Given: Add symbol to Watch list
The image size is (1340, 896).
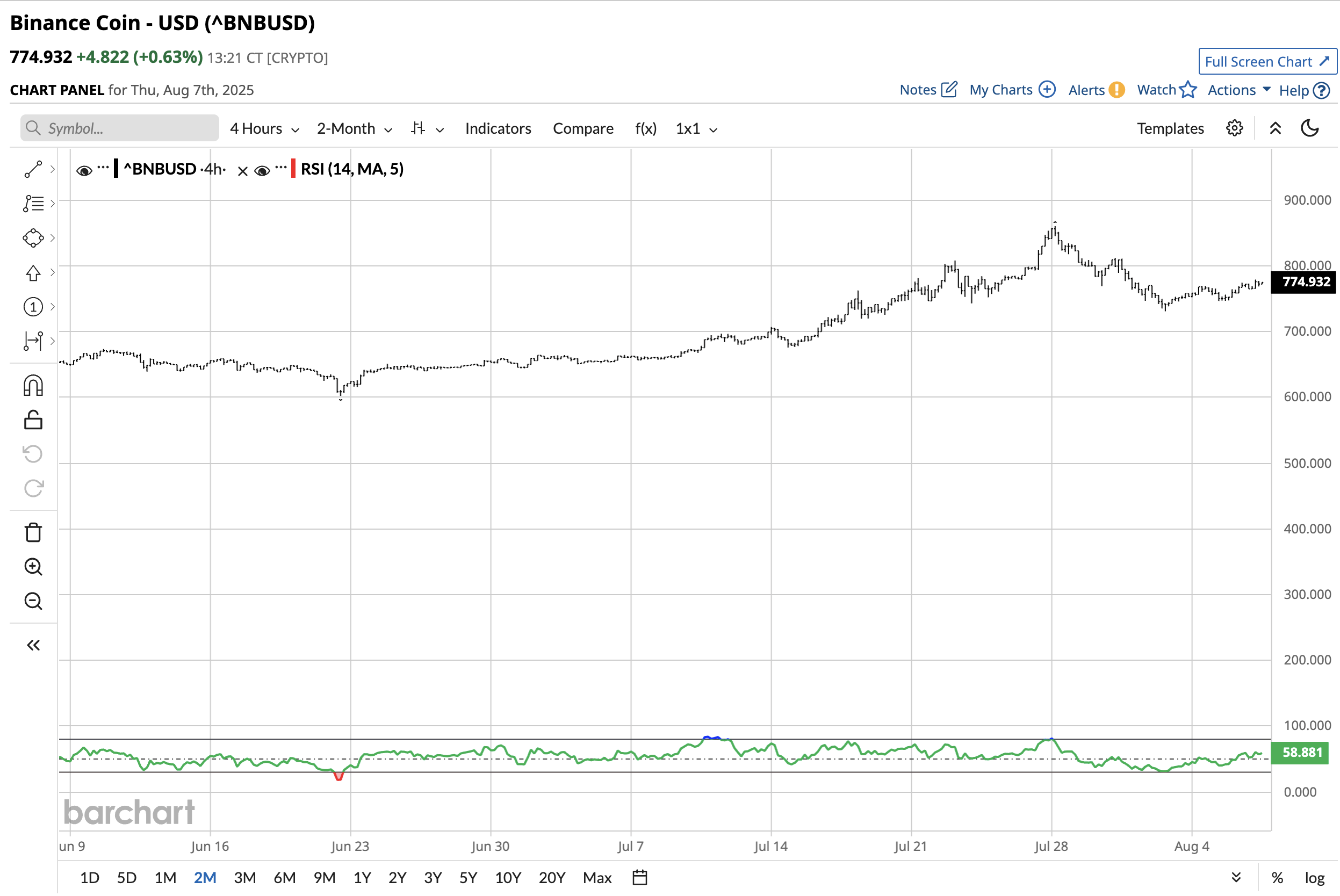Looking at the screenshot, I should pyautogui.click(x=1166, y=90).
